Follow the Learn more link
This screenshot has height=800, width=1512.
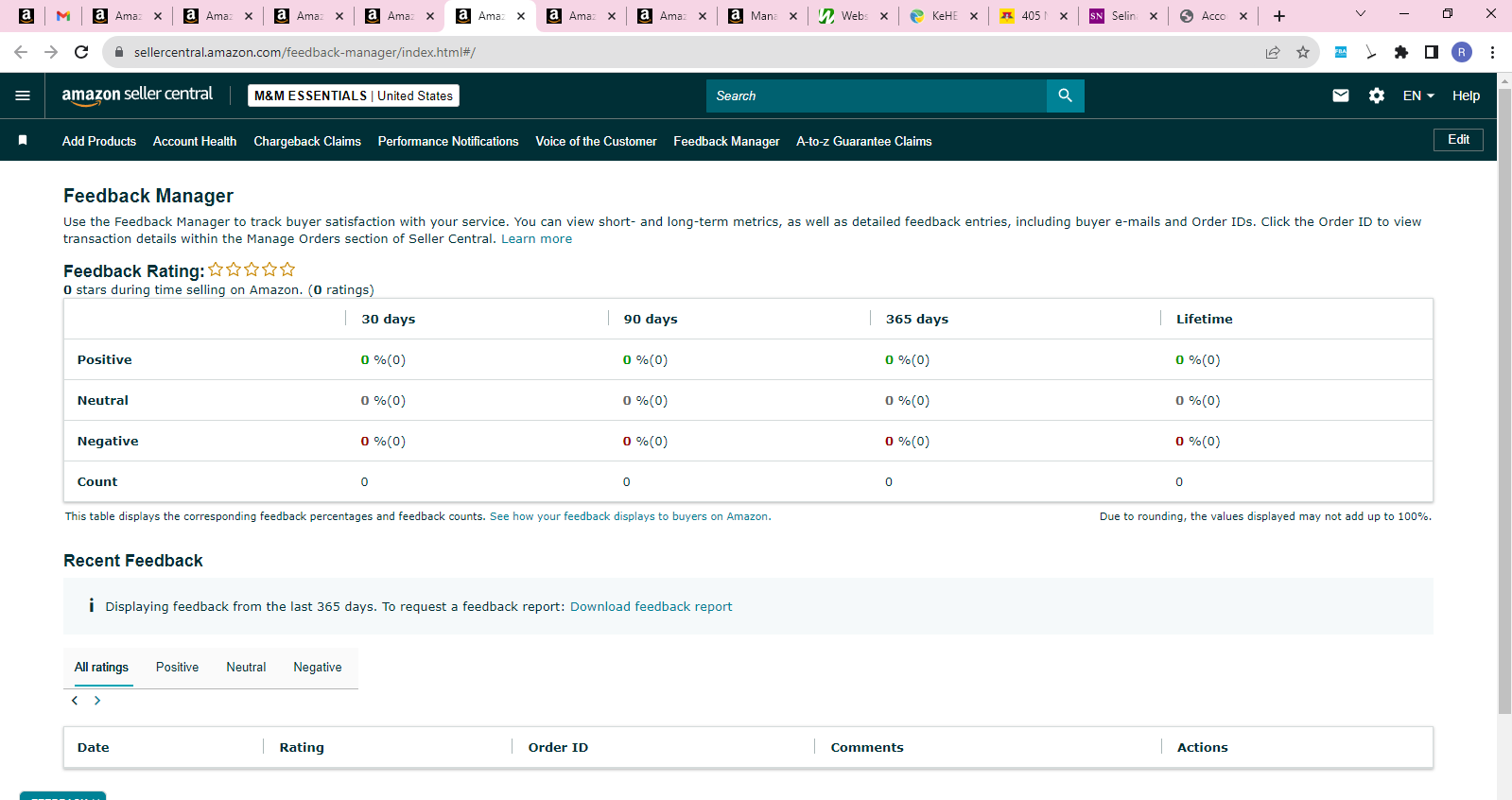tap(536, 238)
